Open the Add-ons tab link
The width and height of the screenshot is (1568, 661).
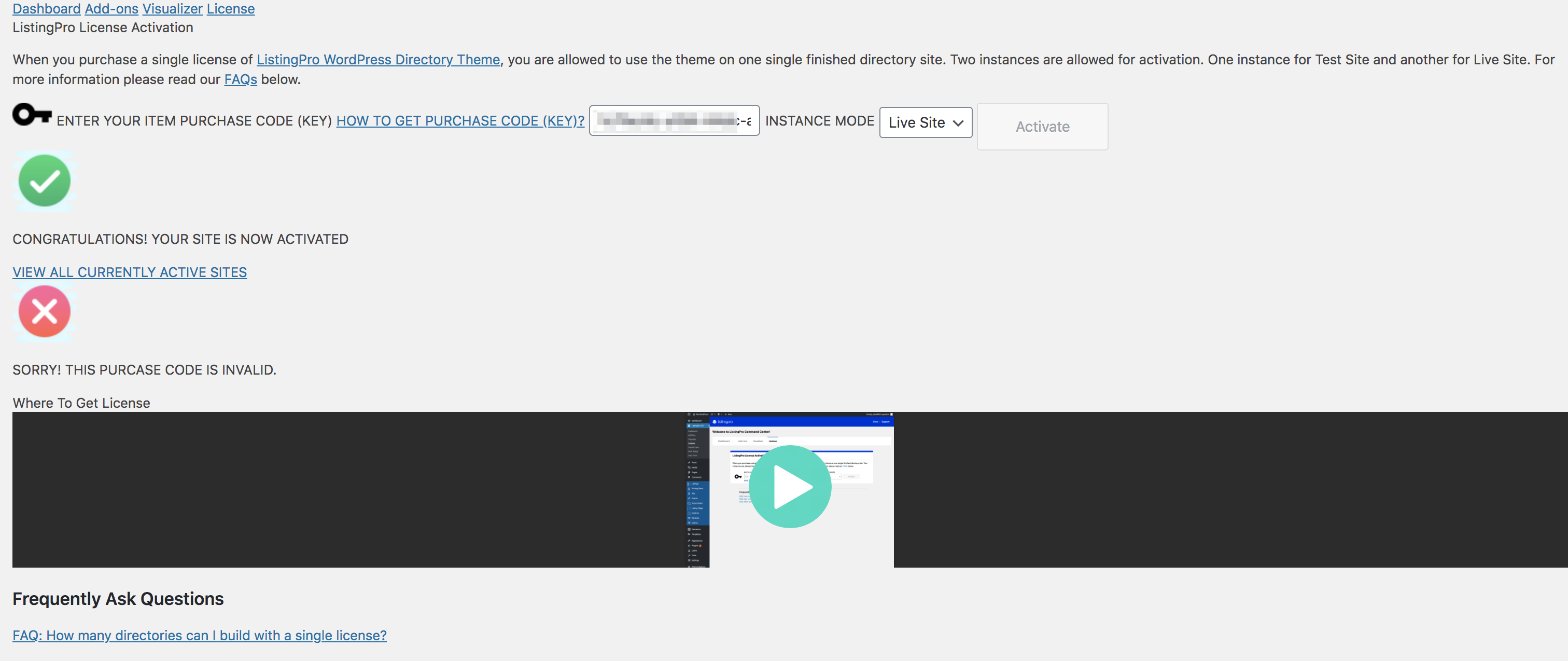(111, 8)
